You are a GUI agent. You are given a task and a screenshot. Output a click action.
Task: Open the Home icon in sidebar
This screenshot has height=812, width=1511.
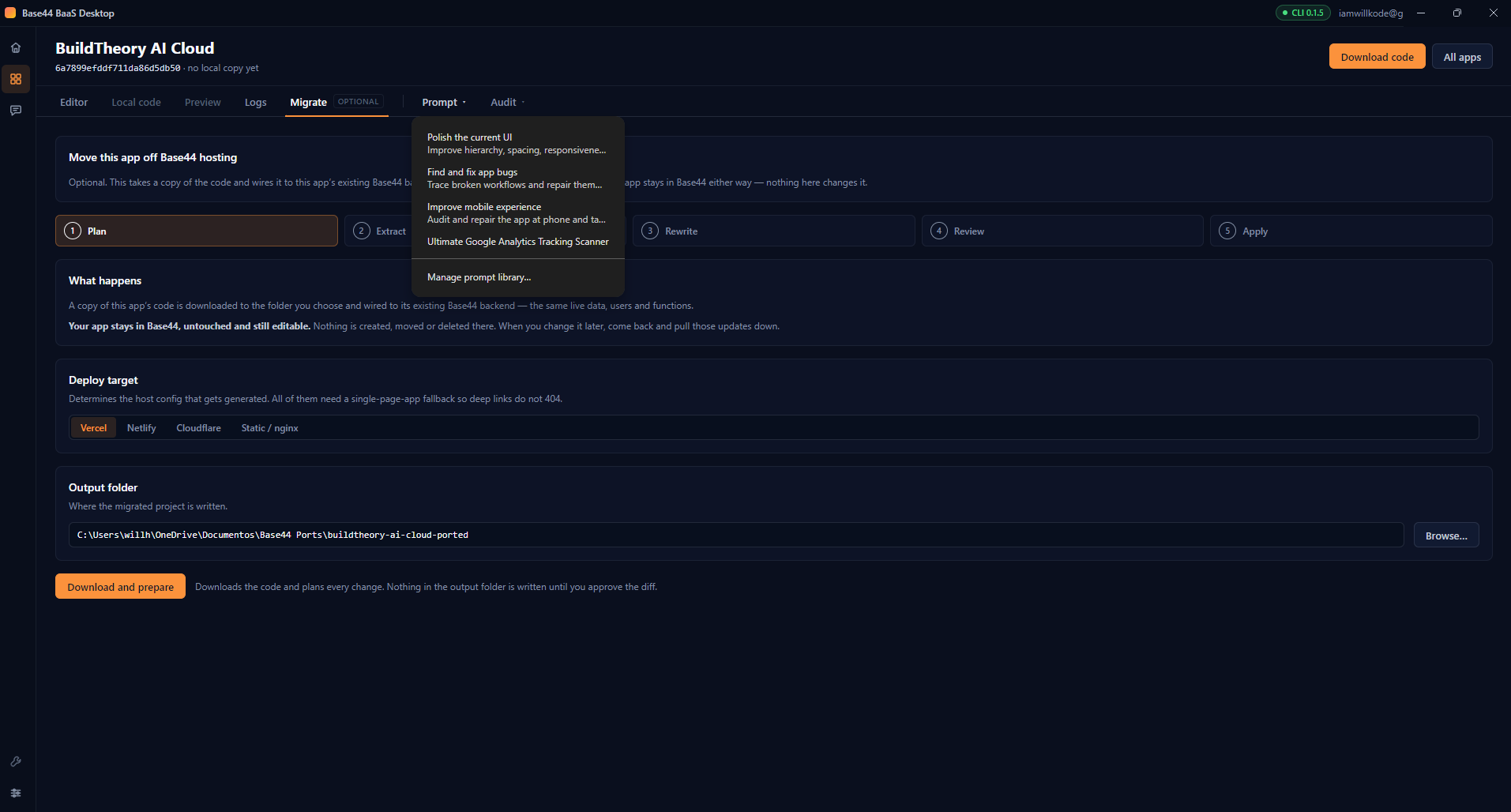16,47
